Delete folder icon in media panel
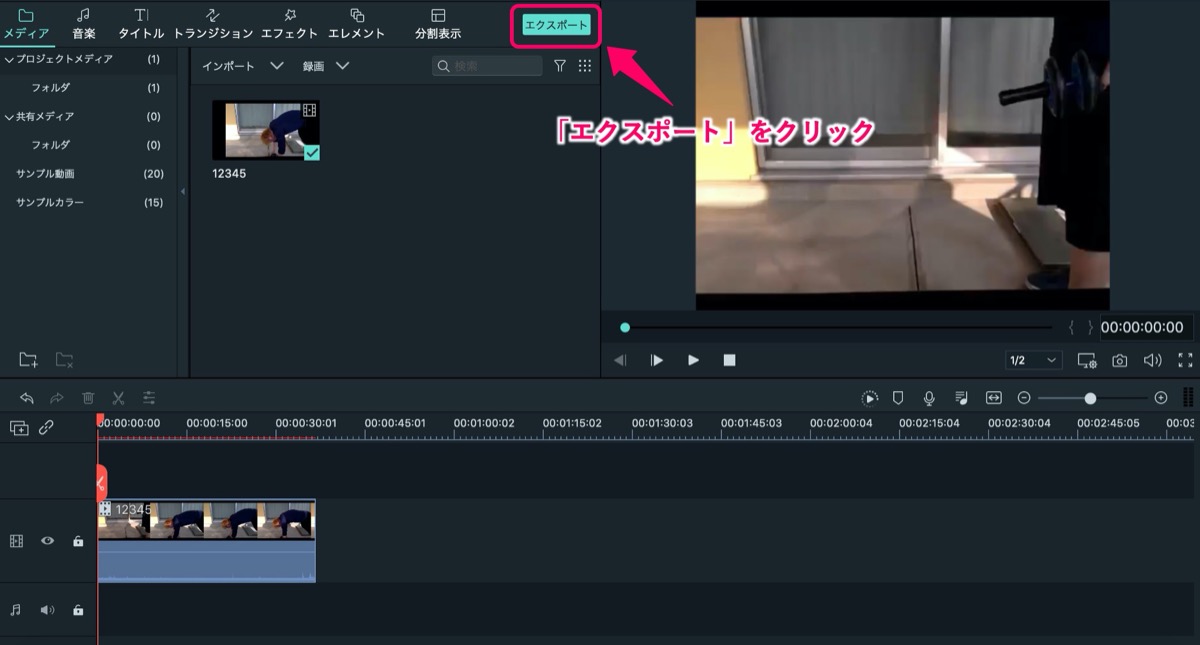Image resolution: width=1200 pixels, height=645 pixels. [64, 360]
